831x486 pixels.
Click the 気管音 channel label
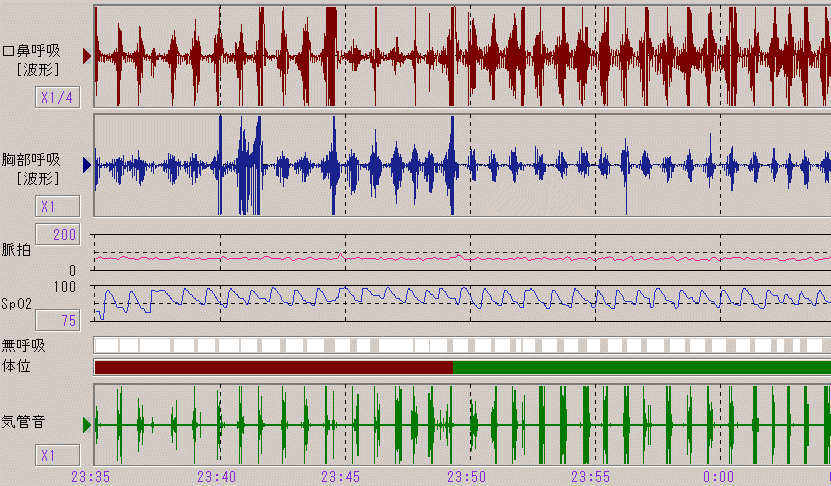(x=23, y=422)
